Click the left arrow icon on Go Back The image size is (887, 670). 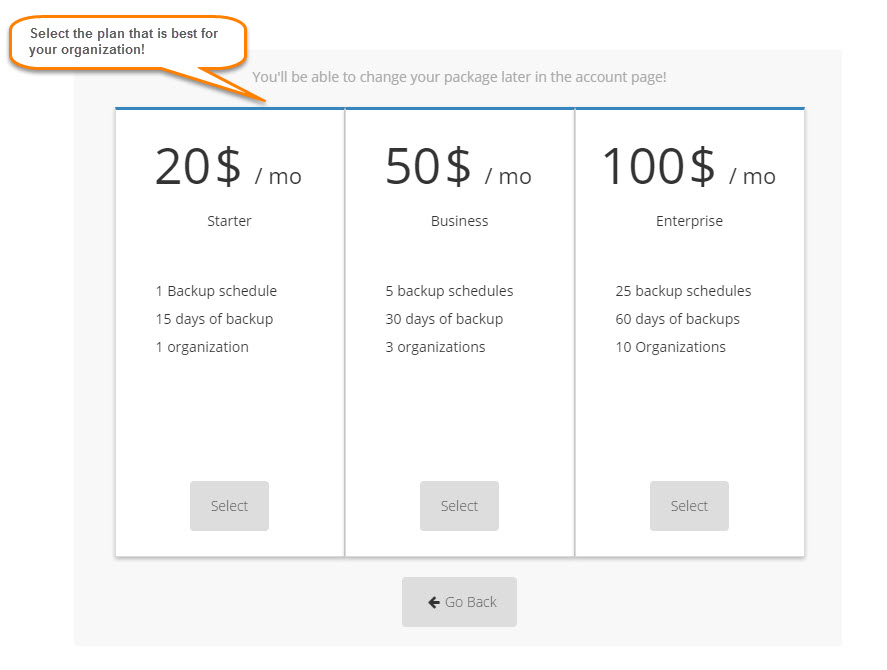[x=434, y=602]
